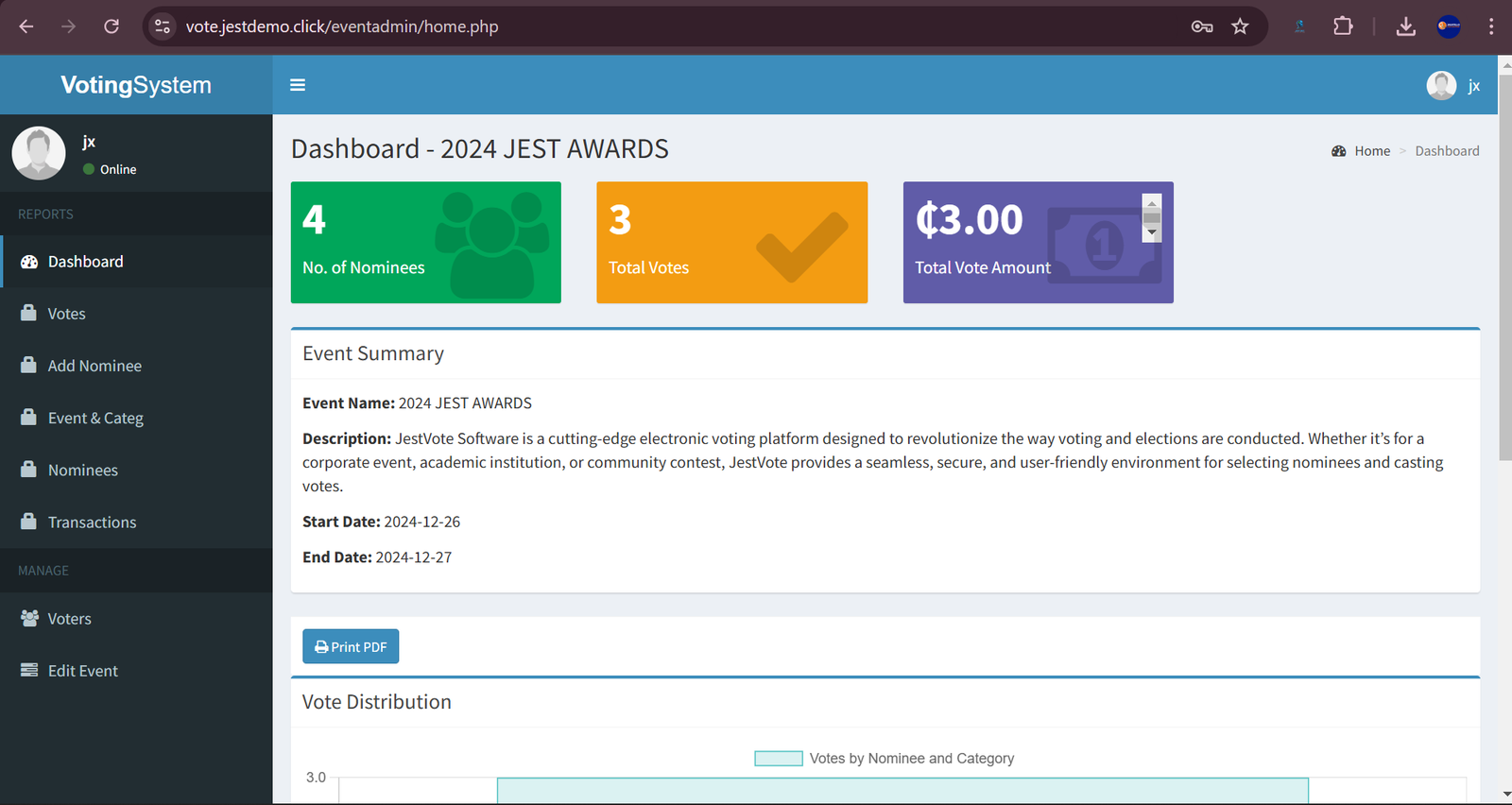Toggle the hamburger sidebar menu icon

coord(298,85)
